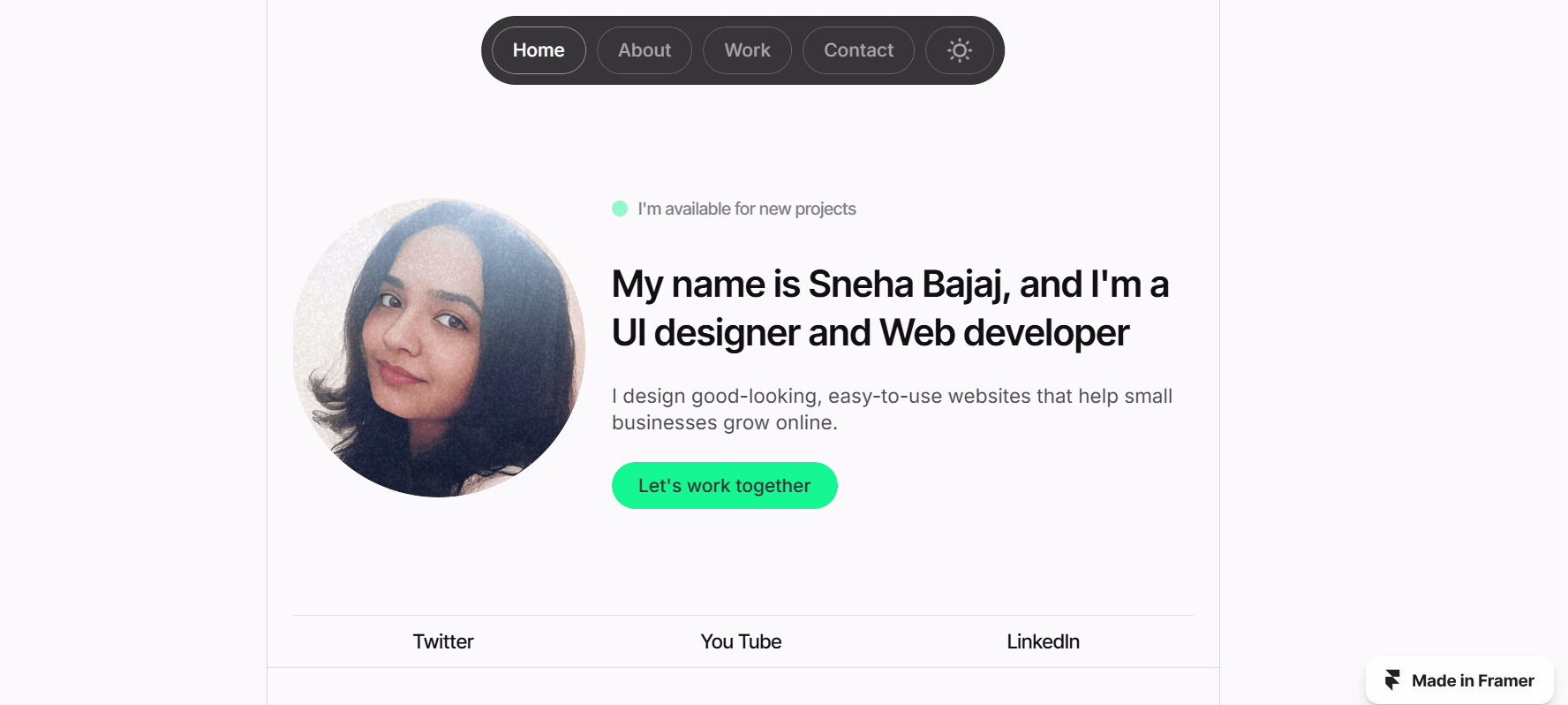Open the LinkedIn link
This screenshot has height=705, width=1568.
pyautogui.click(x=1043, y=641)
